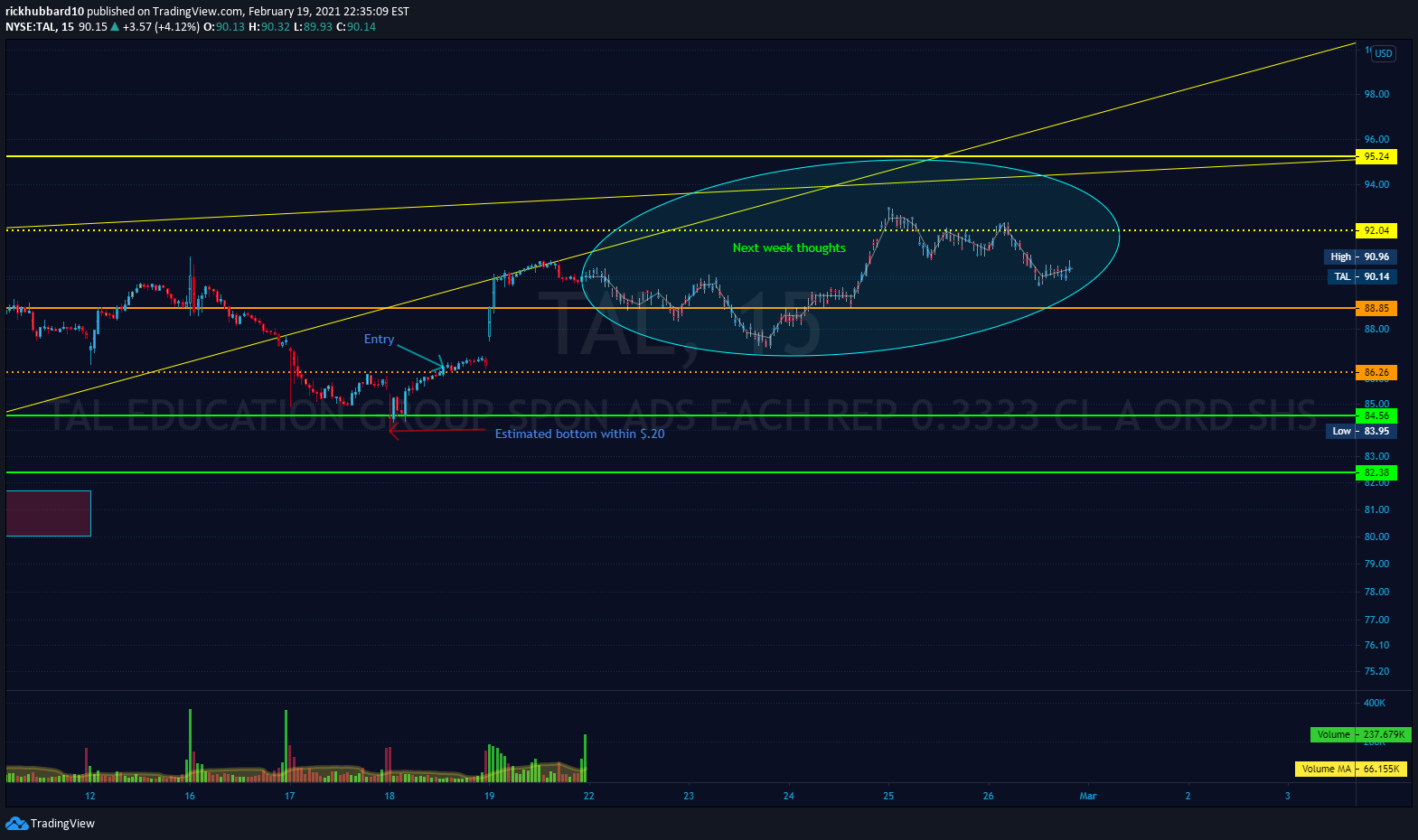
Task: Click date label 22 on time axis
Action: click(589, 796)
